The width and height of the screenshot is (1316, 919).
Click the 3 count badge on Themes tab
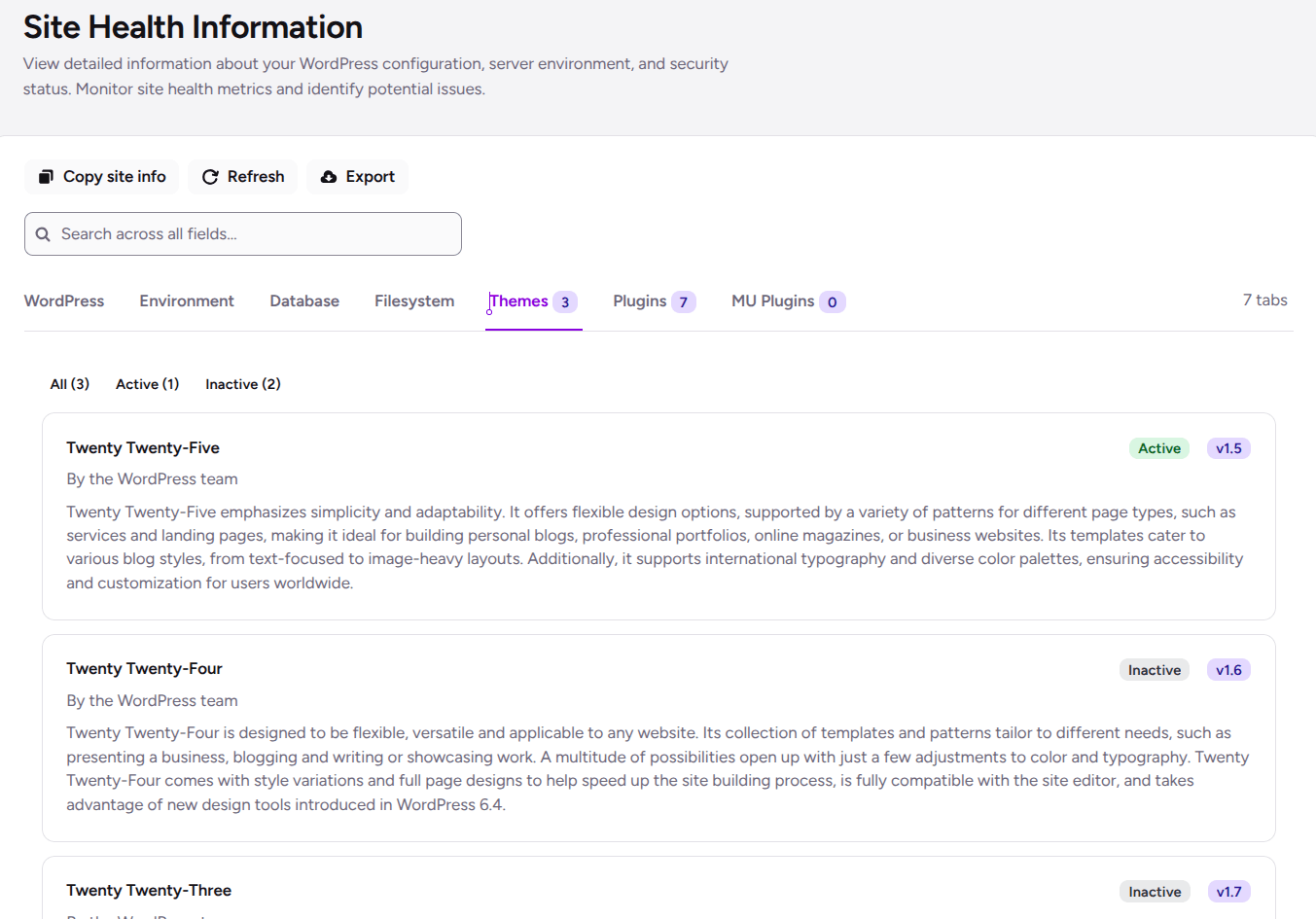coord(565,302)
